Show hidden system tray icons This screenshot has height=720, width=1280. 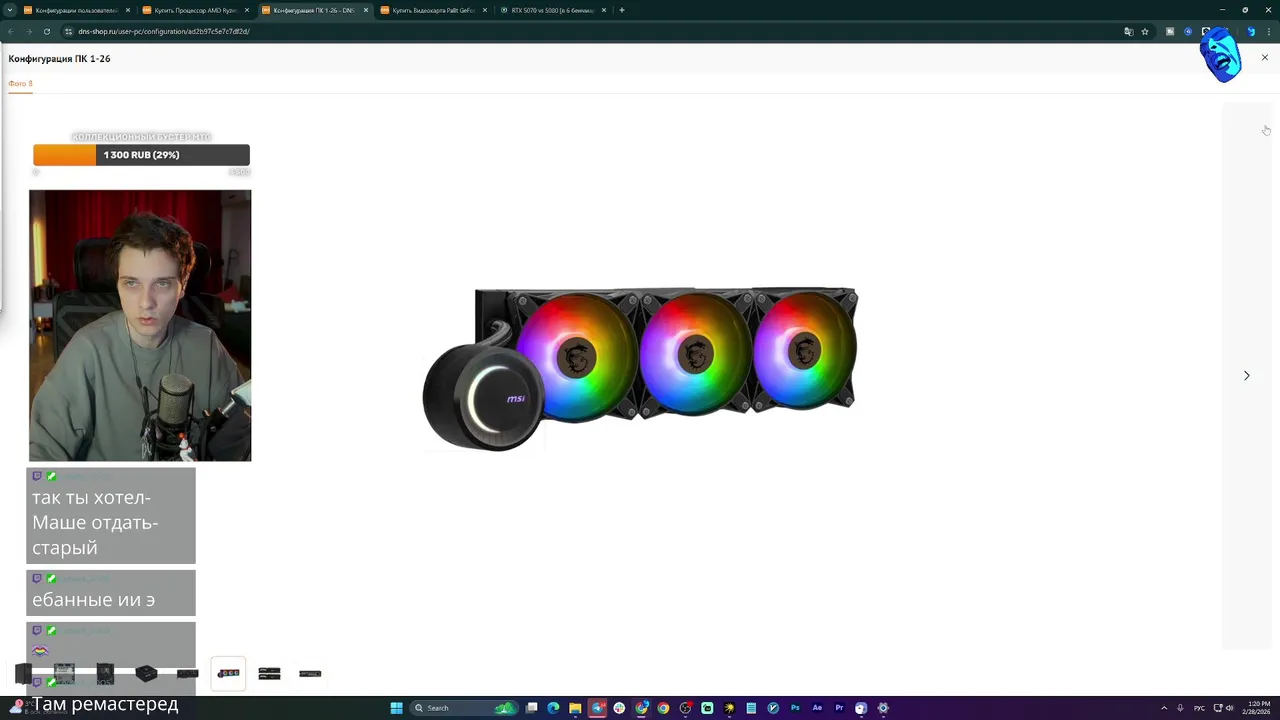pos(1163,708)
